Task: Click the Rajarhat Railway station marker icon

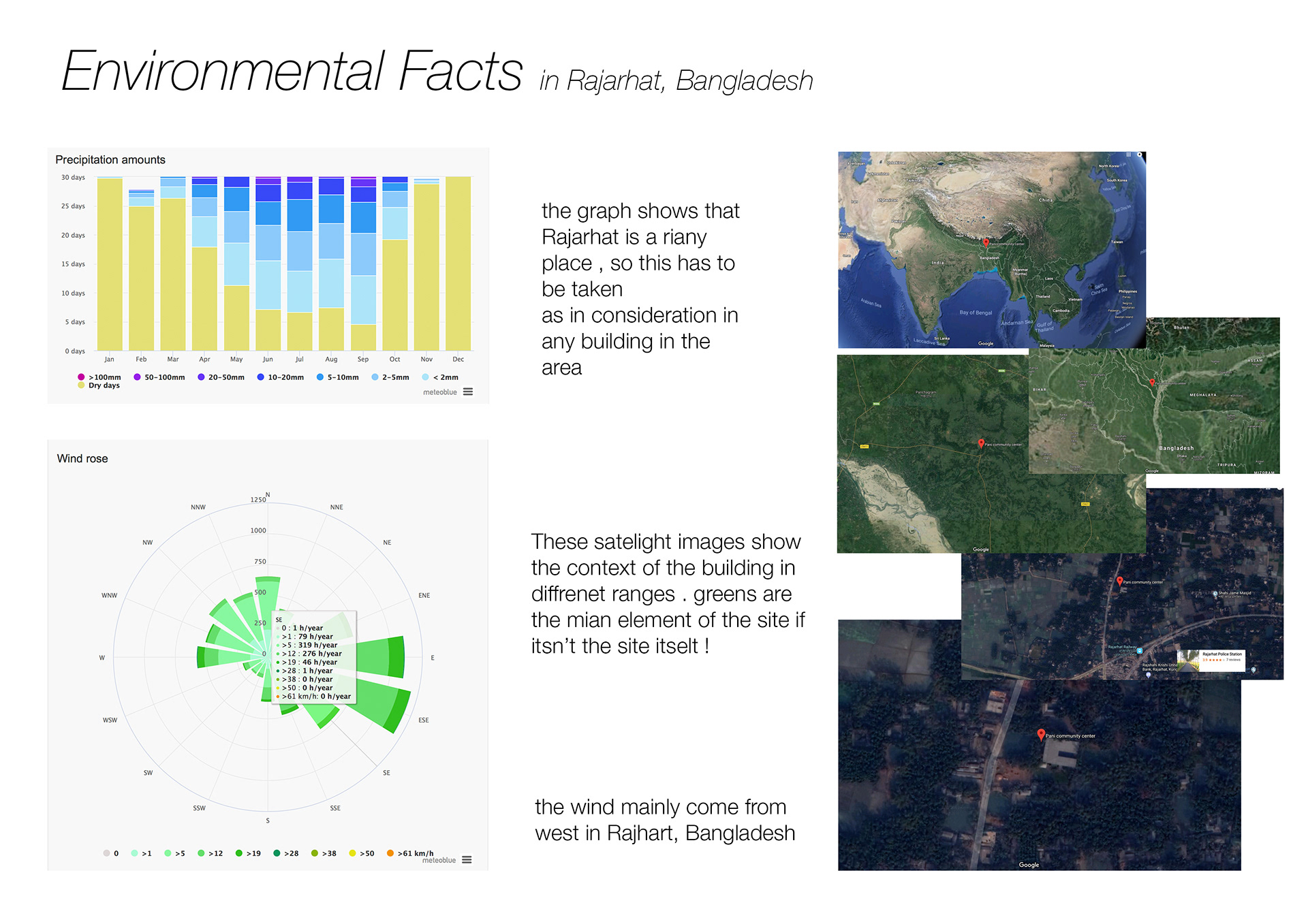Action: [1139, 650]
